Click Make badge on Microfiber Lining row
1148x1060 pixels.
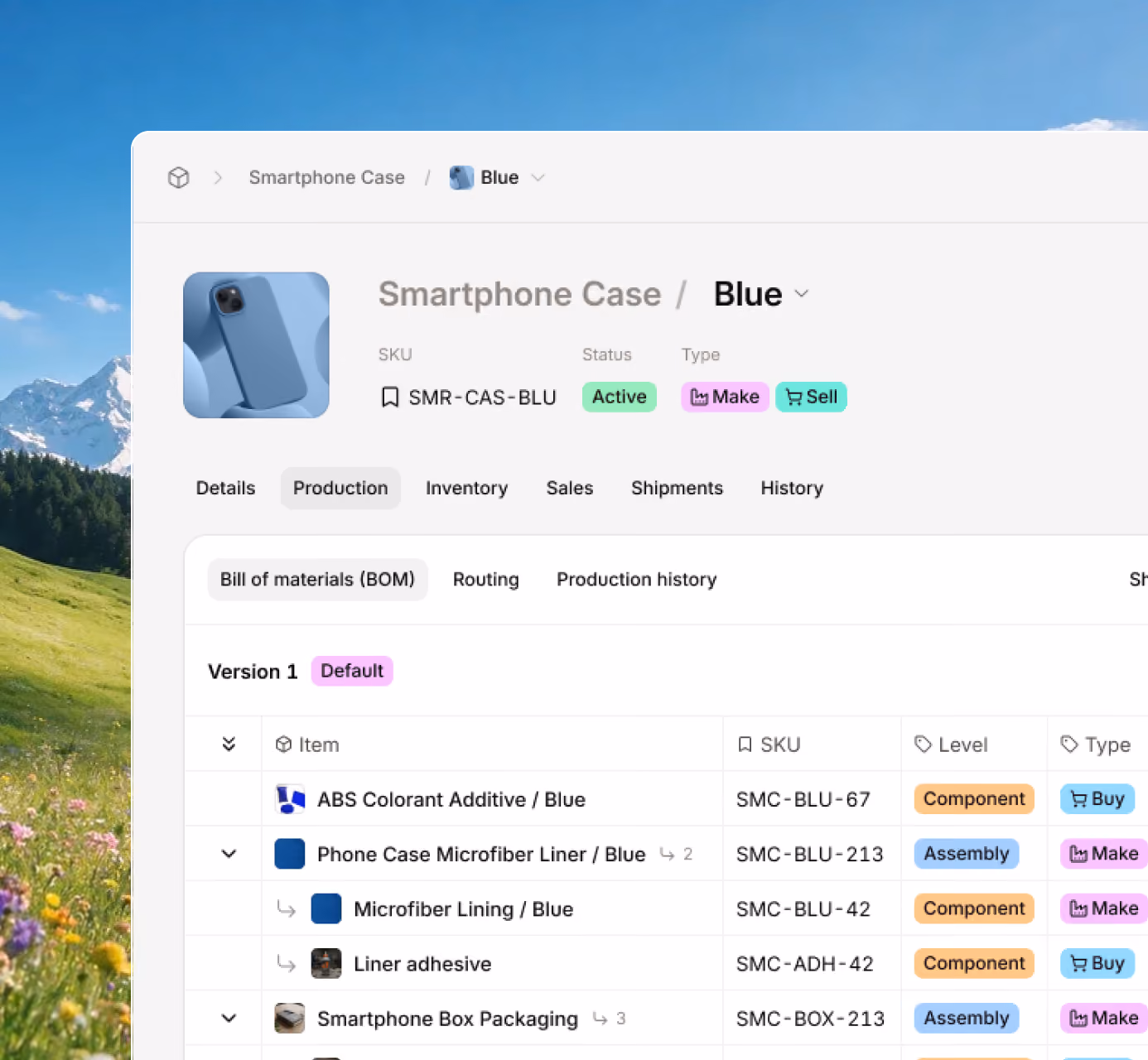(1104, 908)
